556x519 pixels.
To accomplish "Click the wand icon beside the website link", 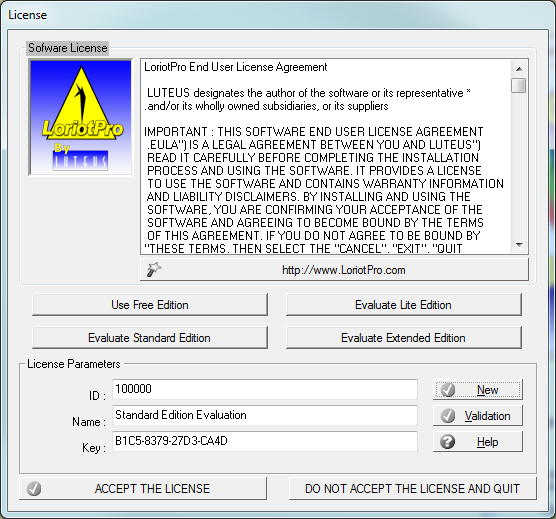I will [x=154, y=269].
